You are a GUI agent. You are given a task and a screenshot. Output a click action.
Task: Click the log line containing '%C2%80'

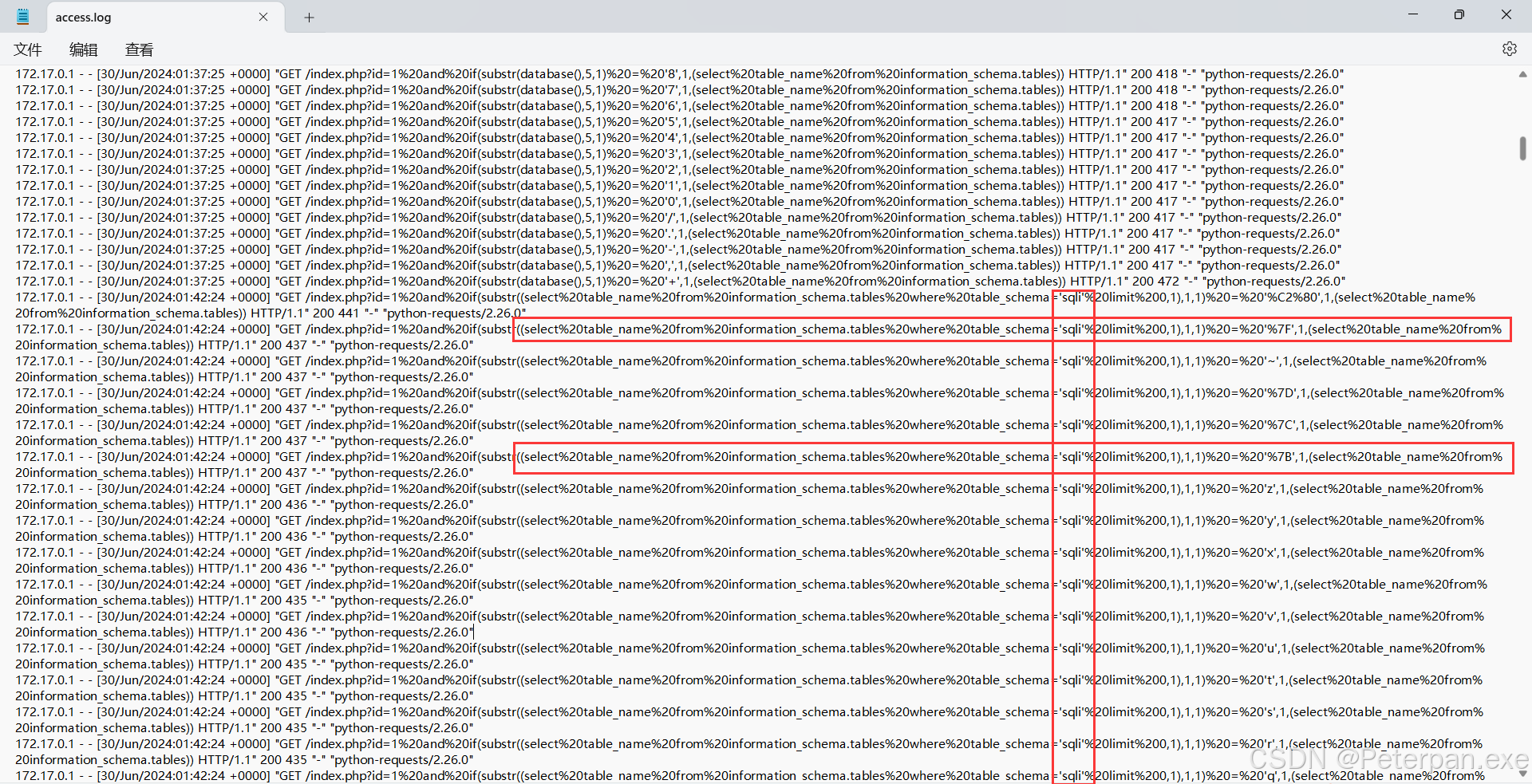click(746, 297)
